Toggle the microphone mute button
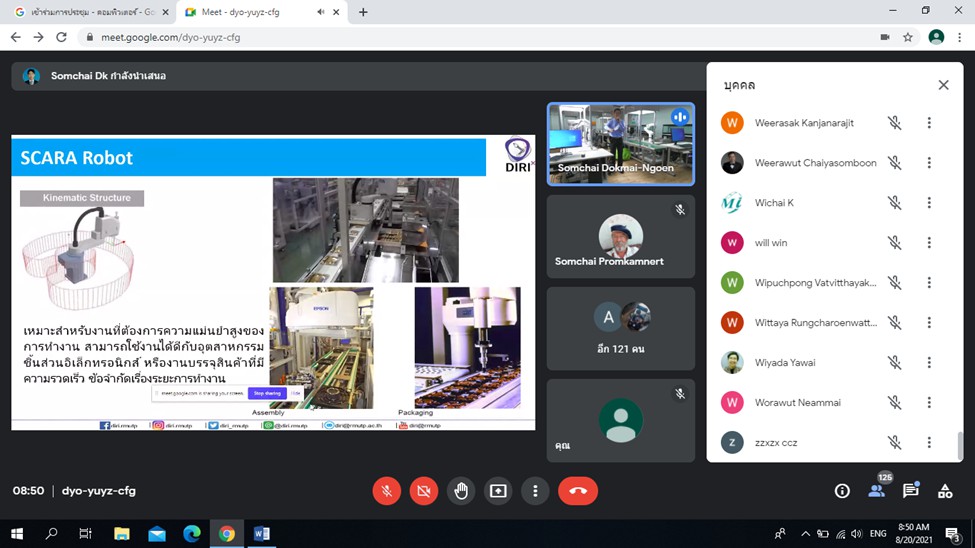Image resolution: width=975 pixels, height=548 pixels. click(x=386, y=491)
